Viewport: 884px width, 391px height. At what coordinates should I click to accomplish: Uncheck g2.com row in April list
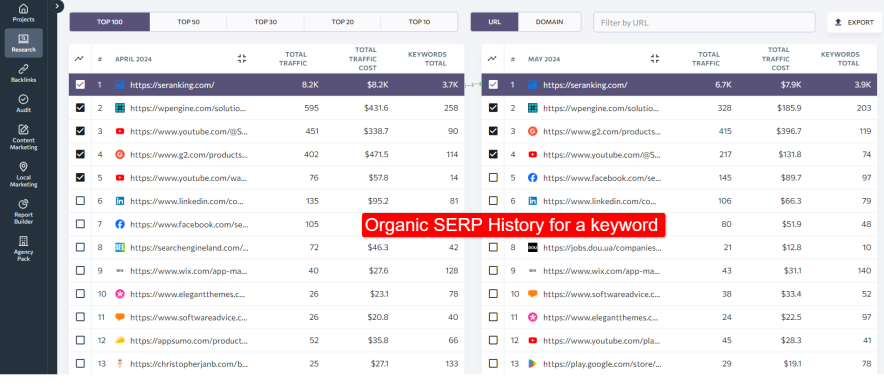(80, 154)
